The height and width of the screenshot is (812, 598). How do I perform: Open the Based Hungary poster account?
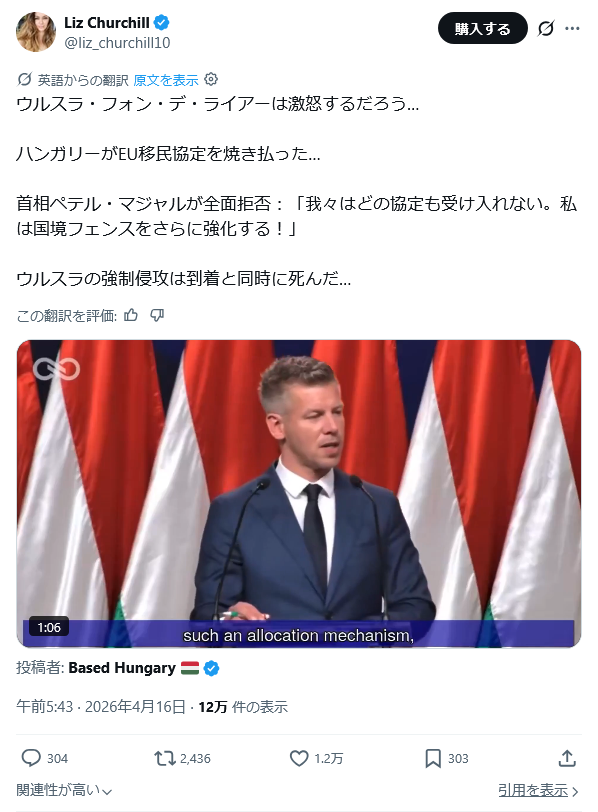click(x=122, y=668)
